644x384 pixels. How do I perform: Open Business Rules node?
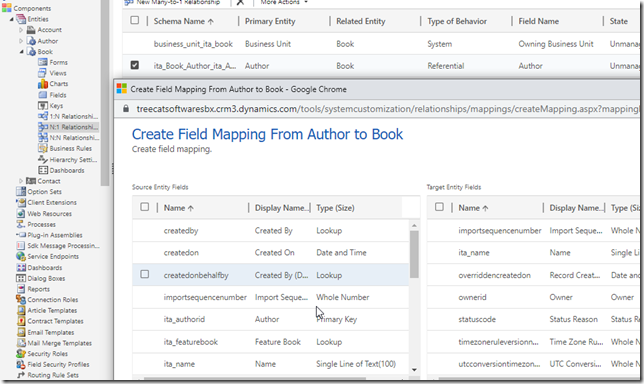point(64,148)
